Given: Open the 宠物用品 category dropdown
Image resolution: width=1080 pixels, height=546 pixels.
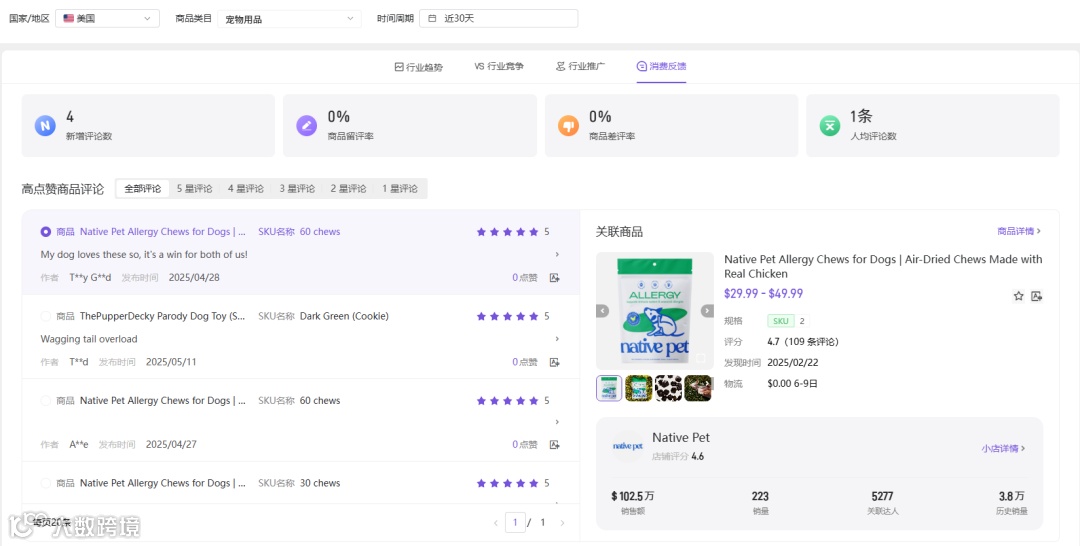Looking at the screenshot, I should tap(289, 19).
